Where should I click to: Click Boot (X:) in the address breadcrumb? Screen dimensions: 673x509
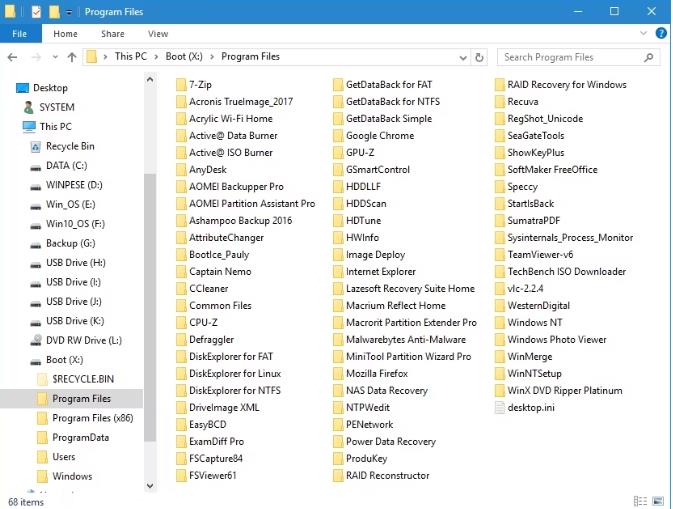pyautogui.click(x=184, y=58)
